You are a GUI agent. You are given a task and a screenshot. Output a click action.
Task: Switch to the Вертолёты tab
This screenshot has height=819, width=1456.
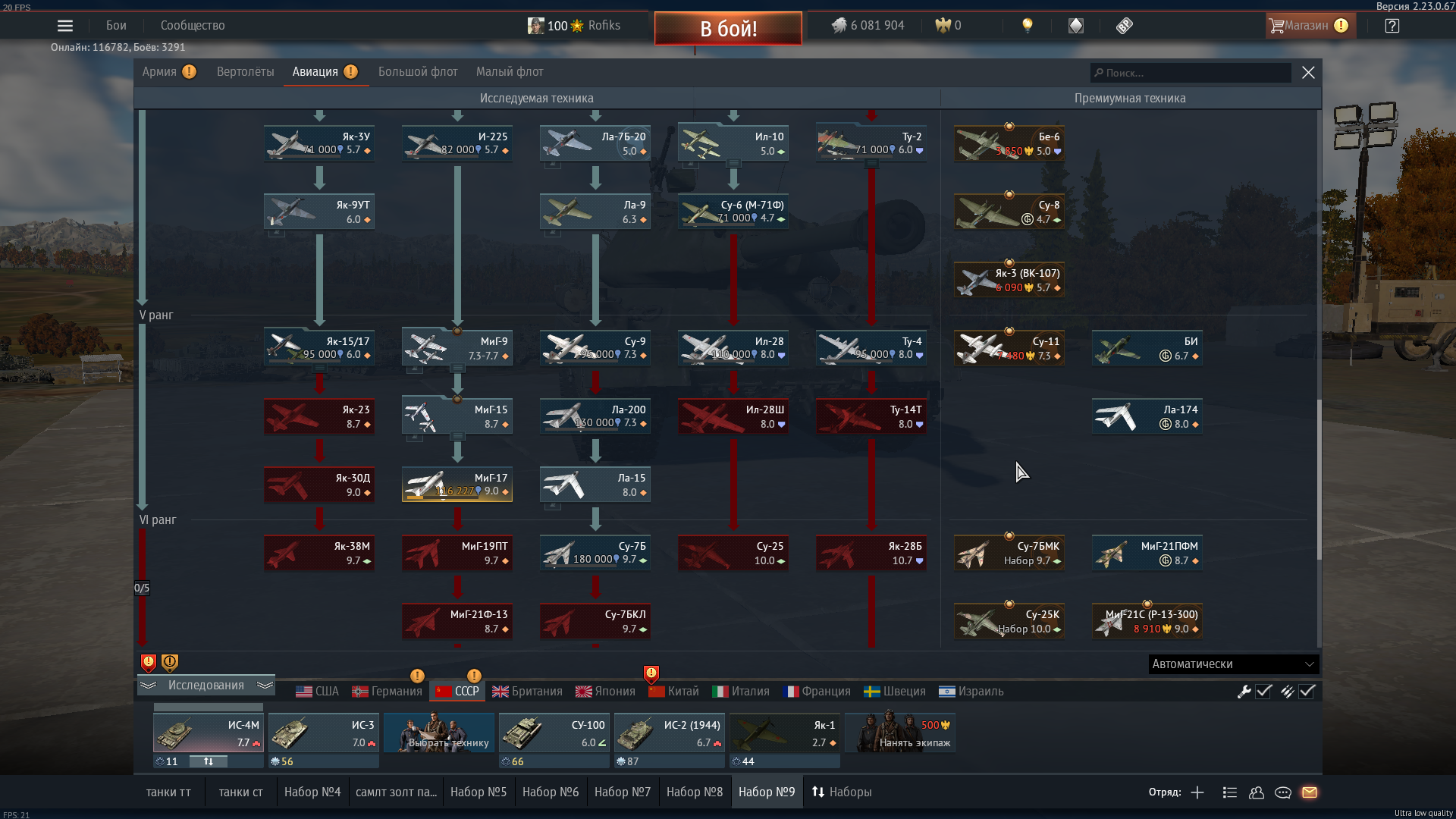(246, 72)
